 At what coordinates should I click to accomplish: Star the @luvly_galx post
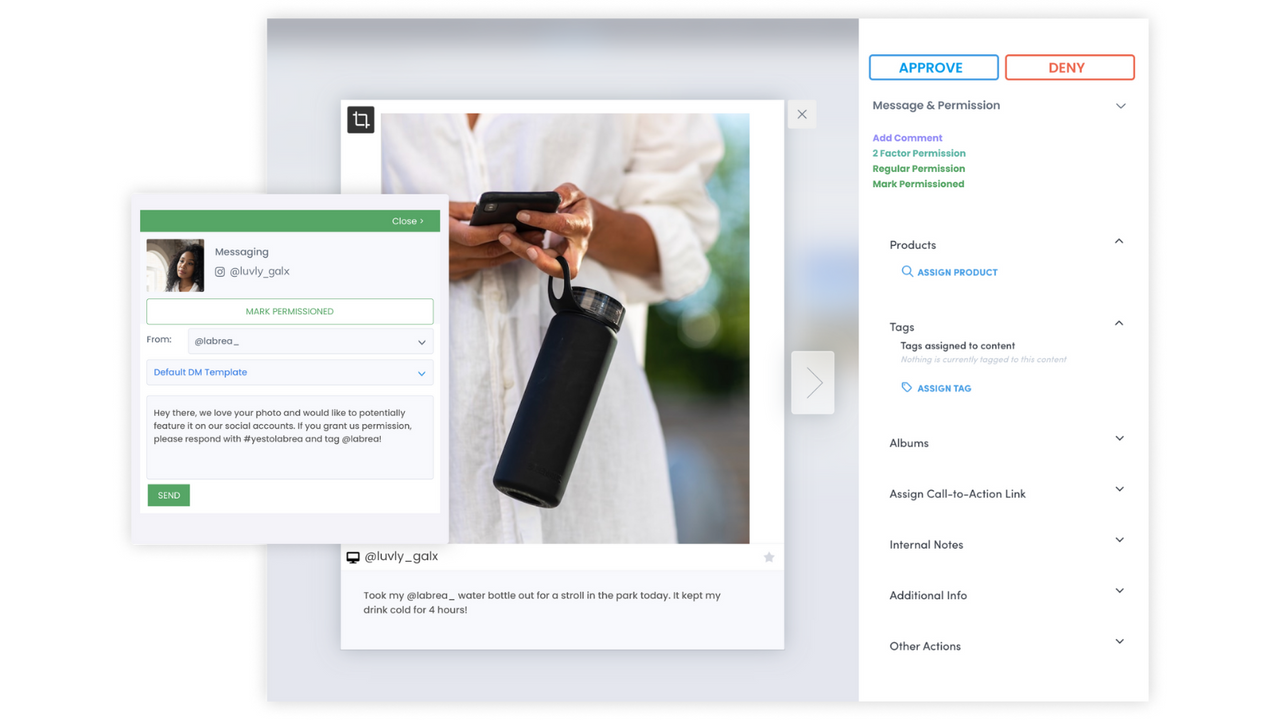(x=768, y=557)
